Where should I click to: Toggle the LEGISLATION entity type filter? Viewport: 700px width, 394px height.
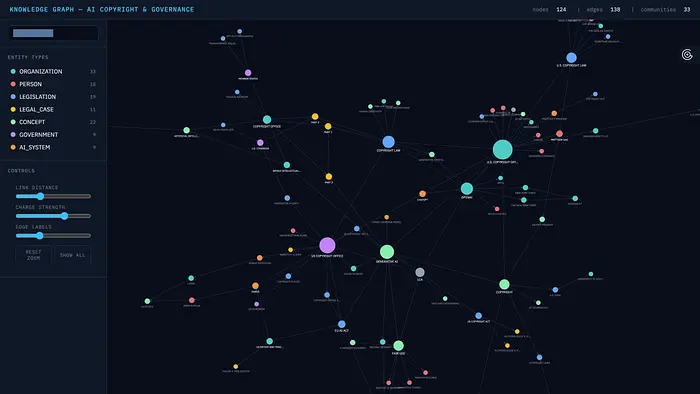[x=53, y=96]
